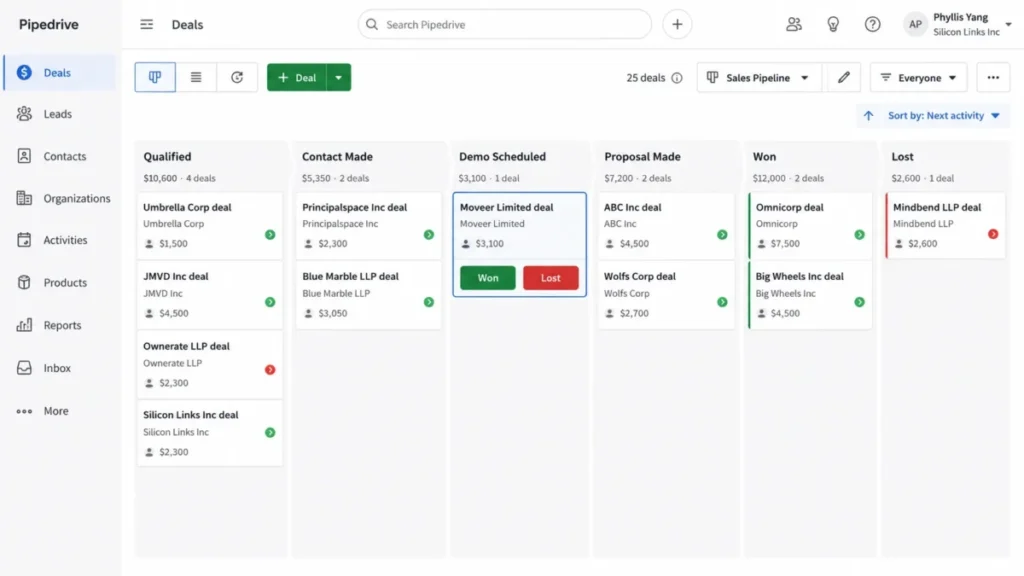
Task: Go to Deals in sidebar
Action: click(59, 72)
